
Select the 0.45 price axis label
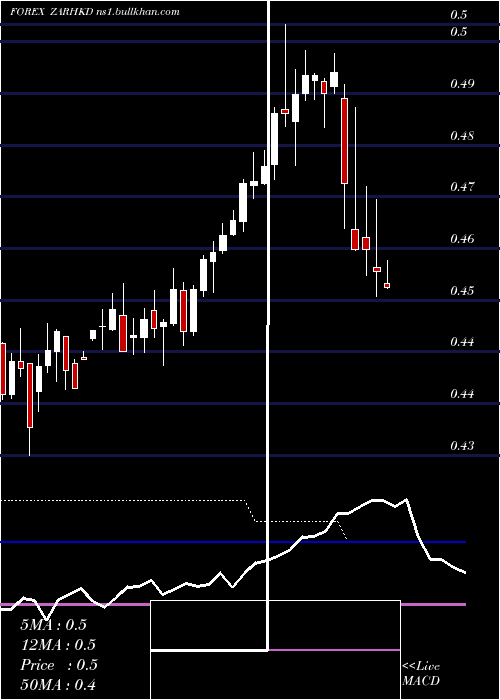[462, 291]
